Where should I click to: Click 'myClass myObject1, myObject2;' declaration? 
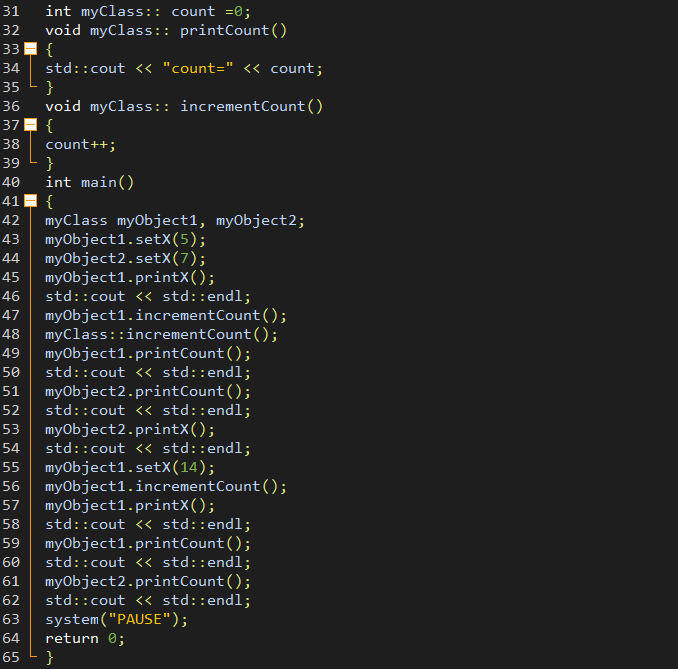pos(175,221)
